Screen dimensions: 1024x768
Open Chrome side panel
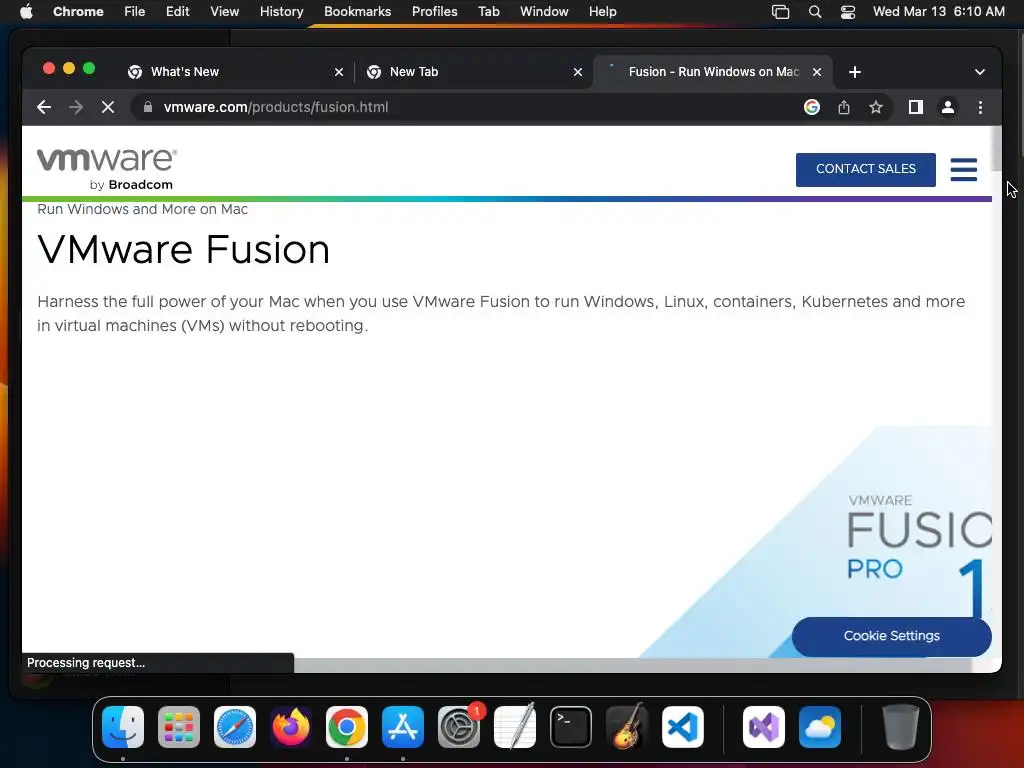coord(916,107)
